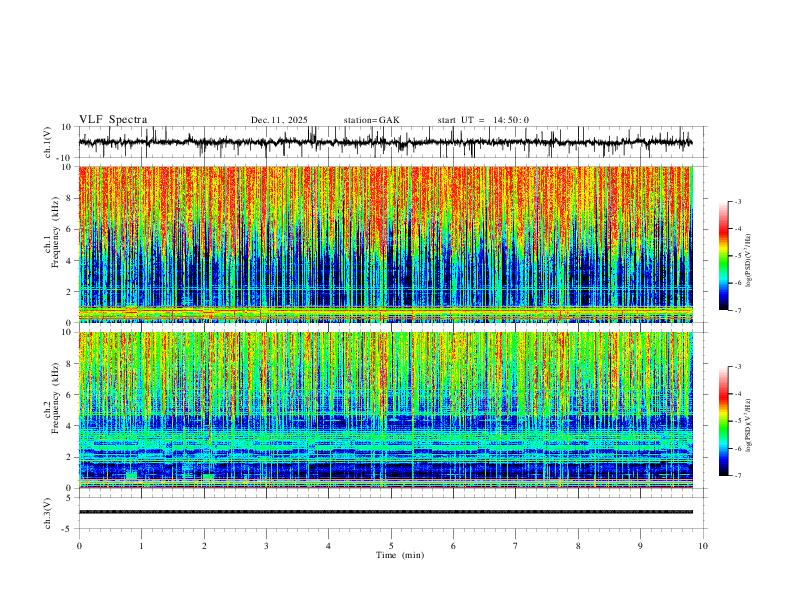Click the "VLF Spectra" plot title
The height and width of the screenshot is (612, 792).
click(x=113, y=120)
